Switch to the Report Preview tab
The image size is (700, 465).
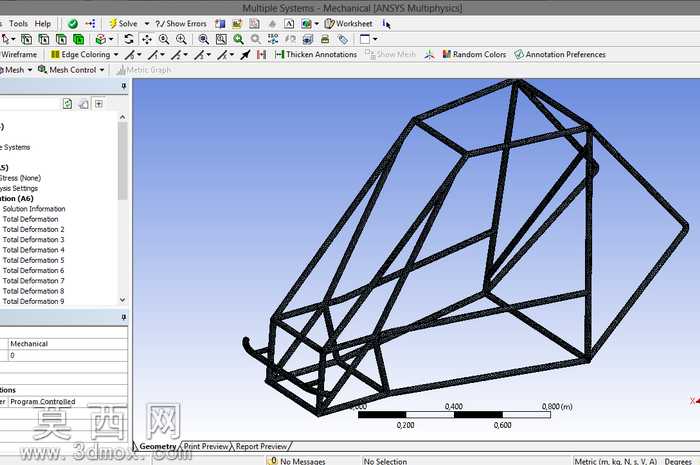[262, 446]
